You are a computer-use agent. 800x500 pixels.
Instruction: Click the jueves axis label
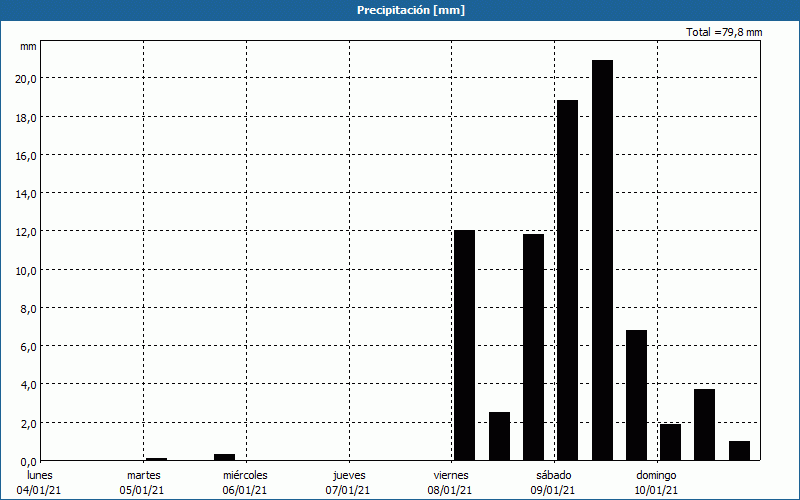click(x=349, y=476)
